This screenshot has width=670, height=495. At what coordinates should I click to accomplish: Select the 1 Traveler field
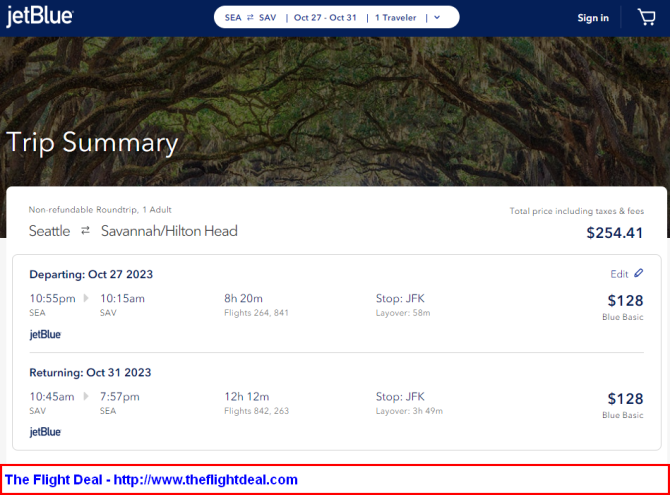click(395, 18)
